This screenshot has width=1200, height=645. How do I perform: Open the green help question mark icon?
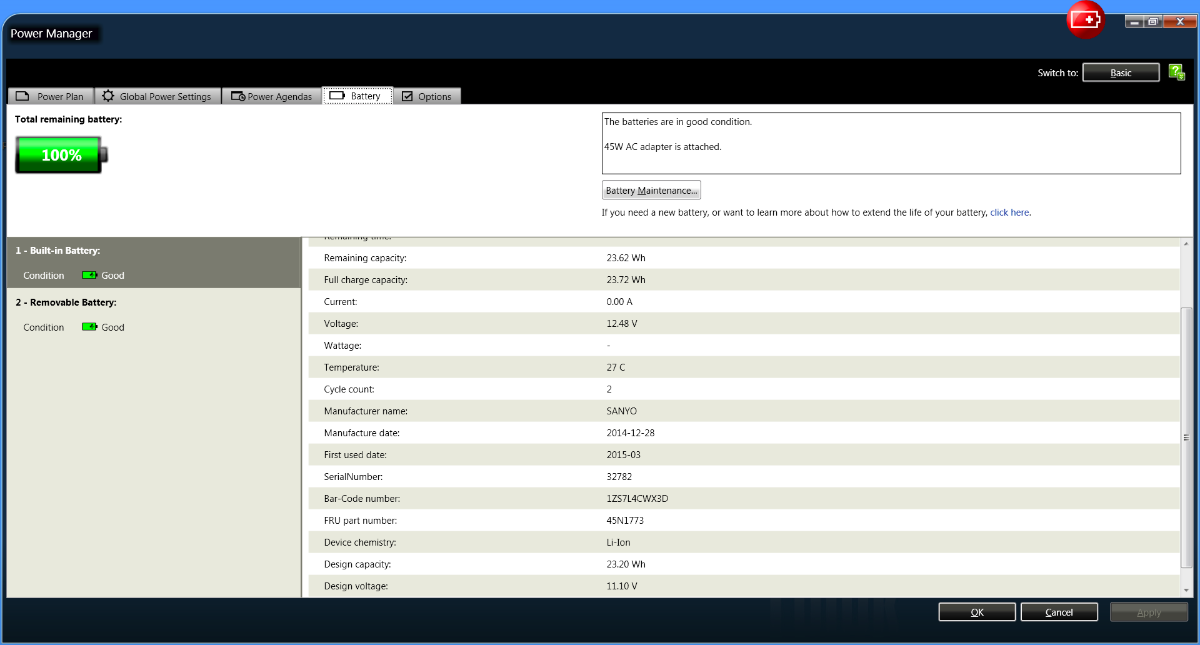click(1177, 72)
